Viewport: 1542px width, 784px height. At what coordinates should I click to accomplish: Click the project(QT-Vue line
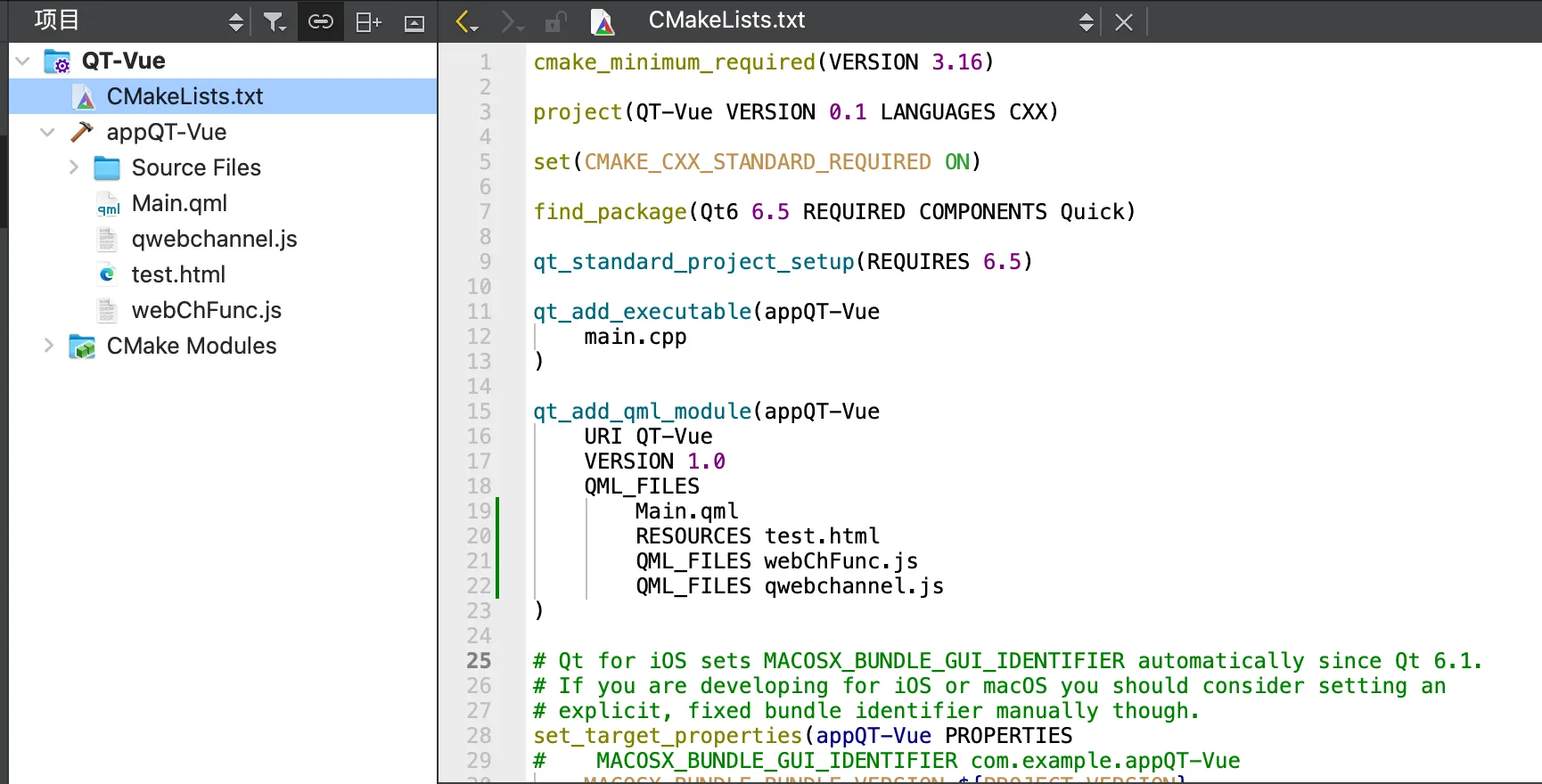click(x=796, y=112)
